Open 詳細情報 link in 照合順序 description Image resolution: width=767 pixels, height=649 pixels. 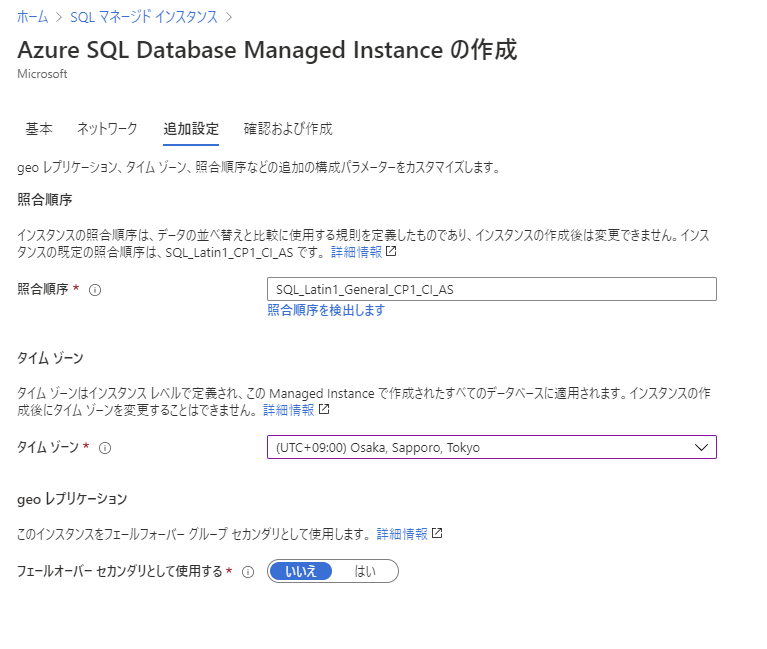(356, 252)
